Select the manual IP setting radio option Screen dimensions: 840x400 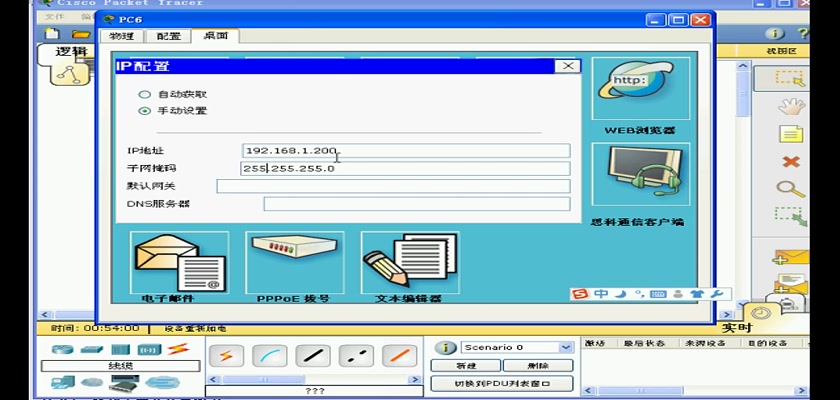click(145, 111)
